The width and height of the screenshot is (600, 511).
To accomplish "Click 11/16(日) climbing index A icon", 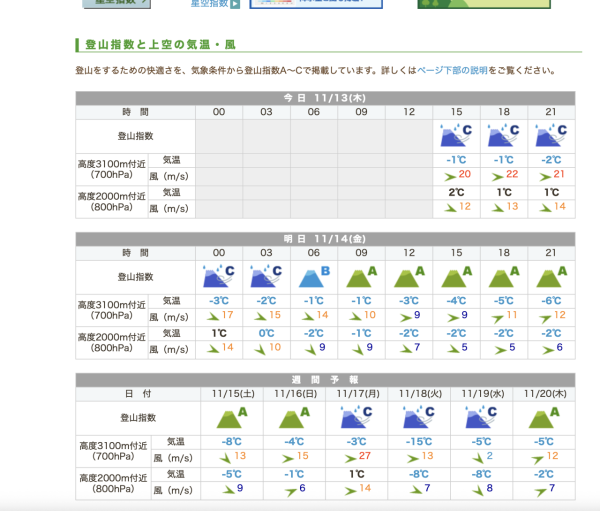I will point(294,417).
